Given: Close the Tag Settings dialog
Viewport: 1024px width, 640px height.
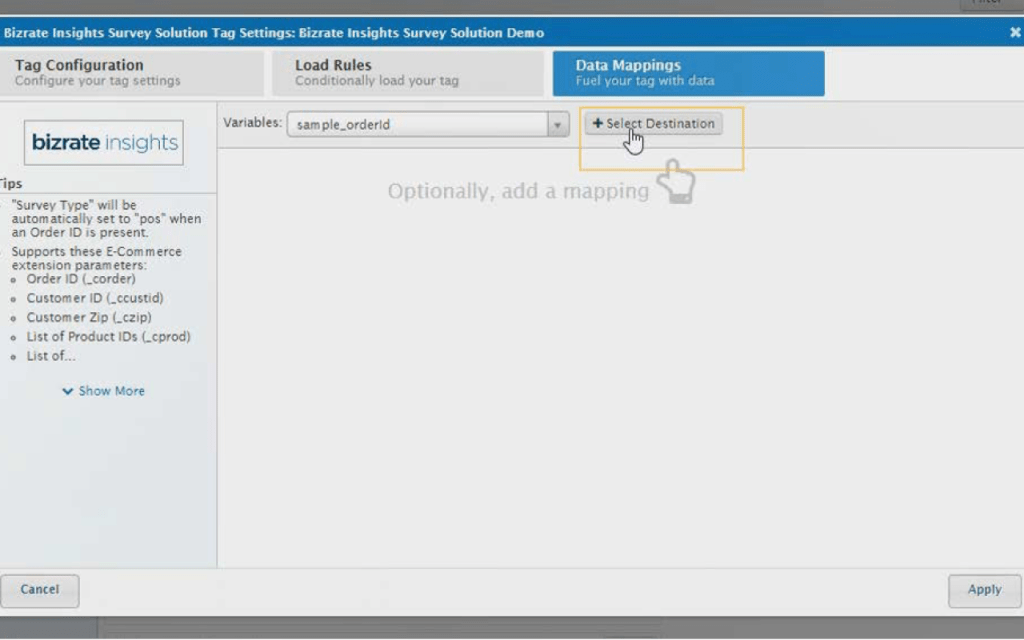Looking at the screenshot, I should [x=1015, y=32].
